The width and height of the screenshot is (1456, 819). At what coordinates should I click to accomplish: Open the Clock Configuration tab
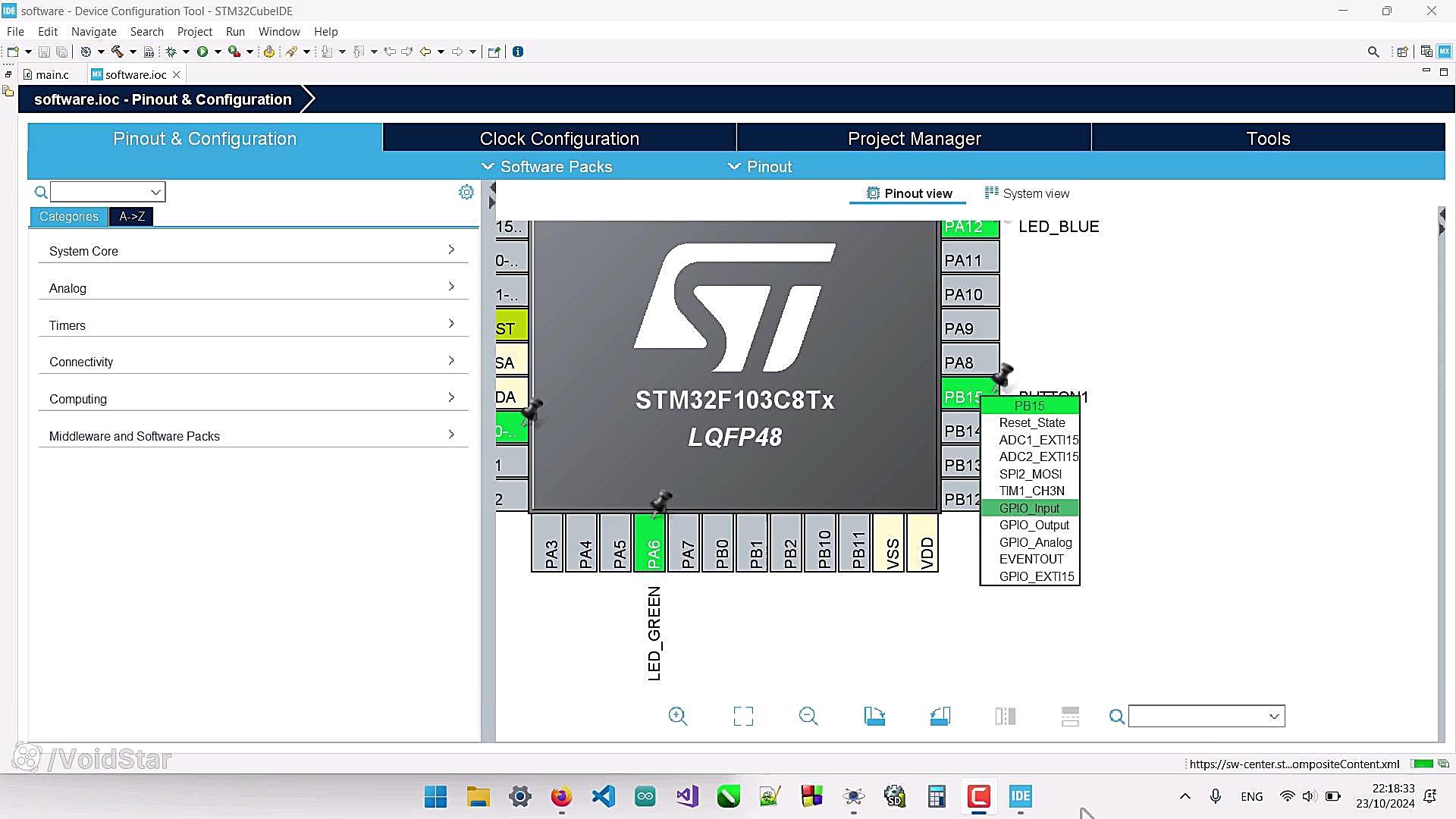coord(559,139)
